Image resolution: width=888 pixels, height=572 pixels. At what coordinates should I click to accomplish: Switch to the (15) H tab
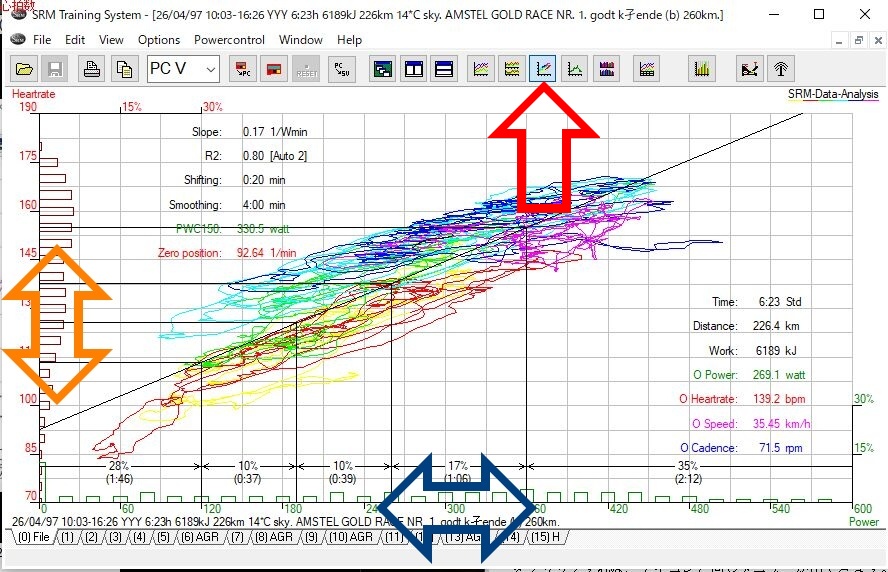point(545,537)
